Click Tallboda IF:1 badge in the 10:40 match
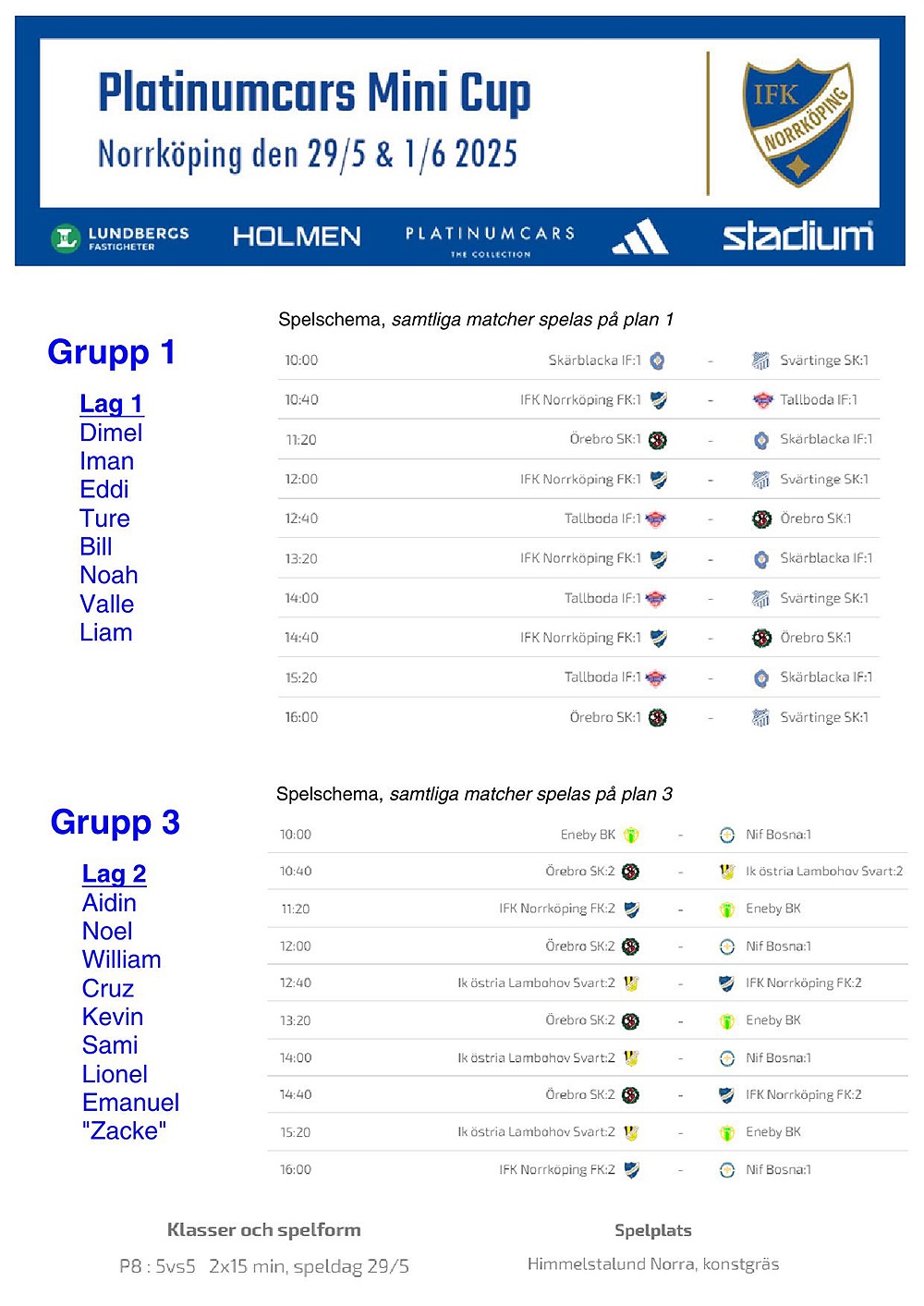This screenshot has height=1306, width=924. coord(762,400)
